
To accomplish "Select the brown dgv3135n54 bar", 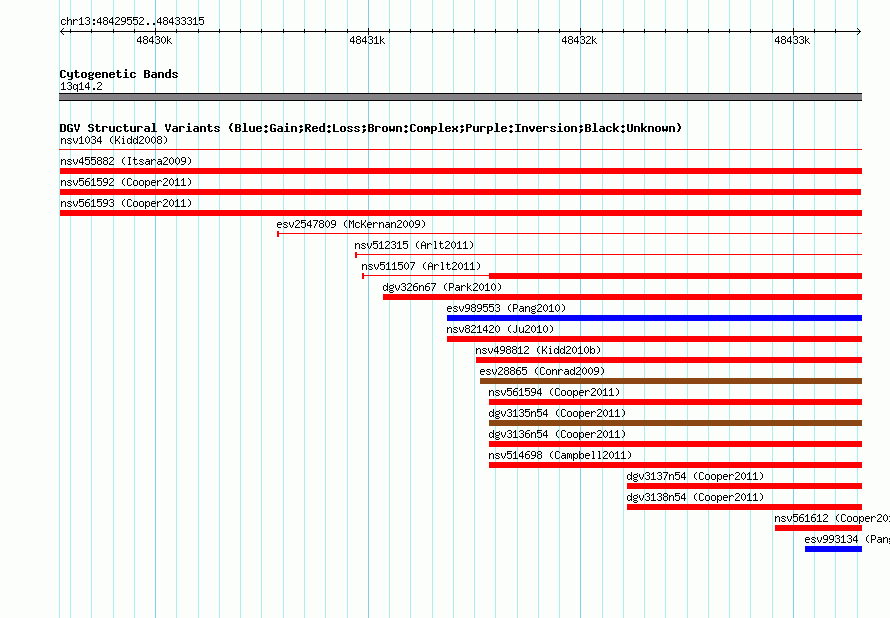I will tap(675, 423).
